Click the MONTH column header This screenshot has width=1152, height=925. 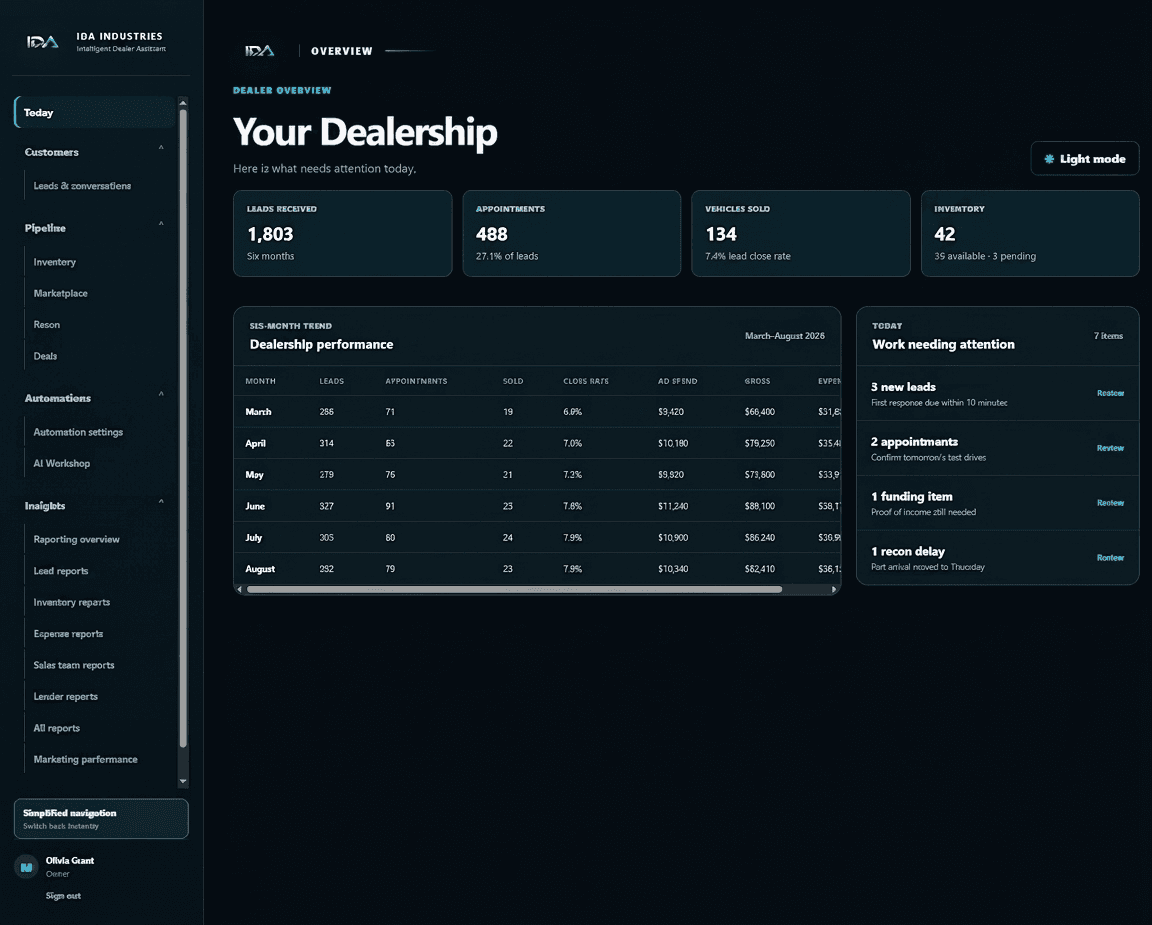261,381
